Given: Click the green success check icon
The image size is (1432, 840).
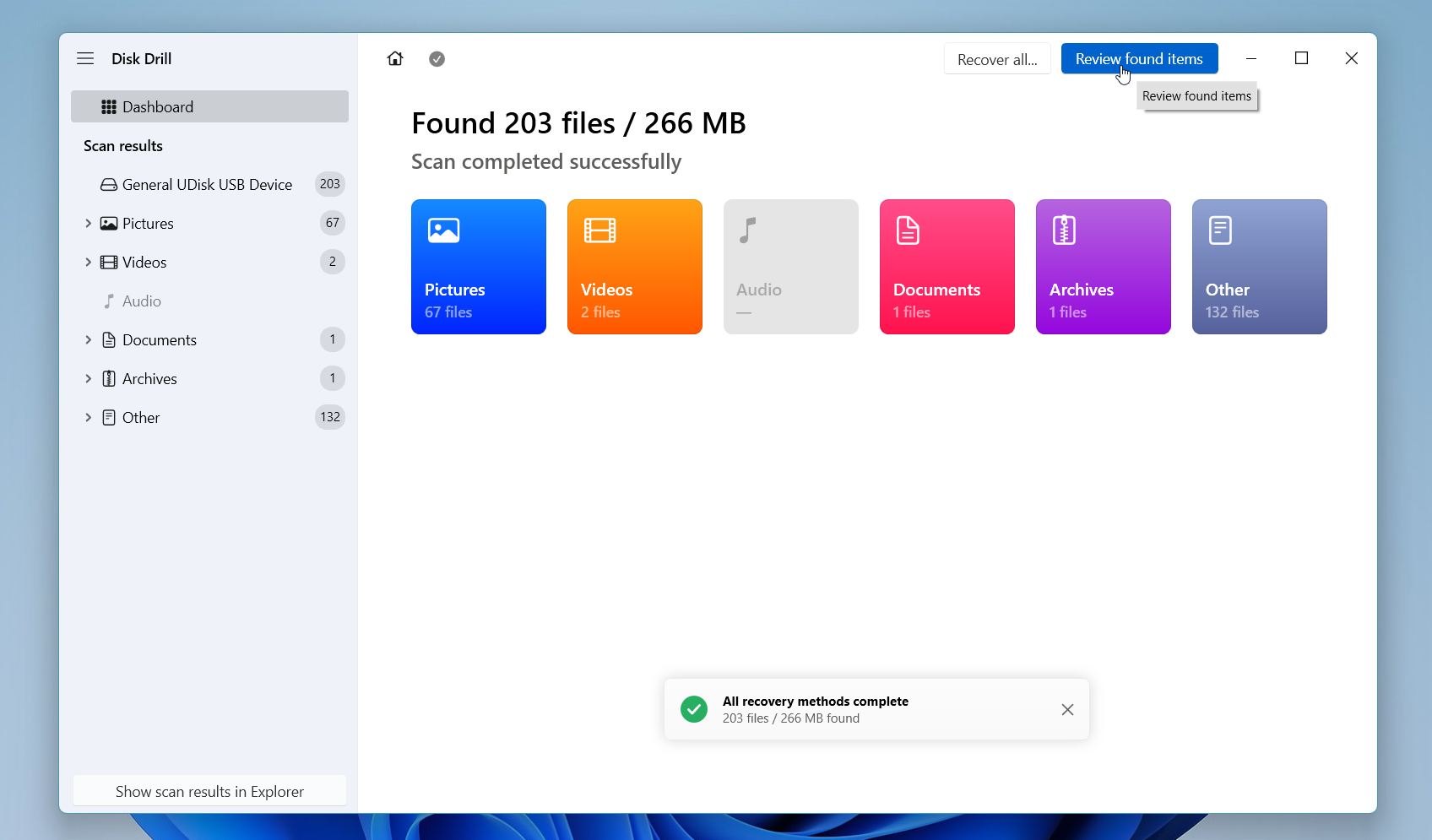Looking at the screenshot, I should (x=694, y=709).
